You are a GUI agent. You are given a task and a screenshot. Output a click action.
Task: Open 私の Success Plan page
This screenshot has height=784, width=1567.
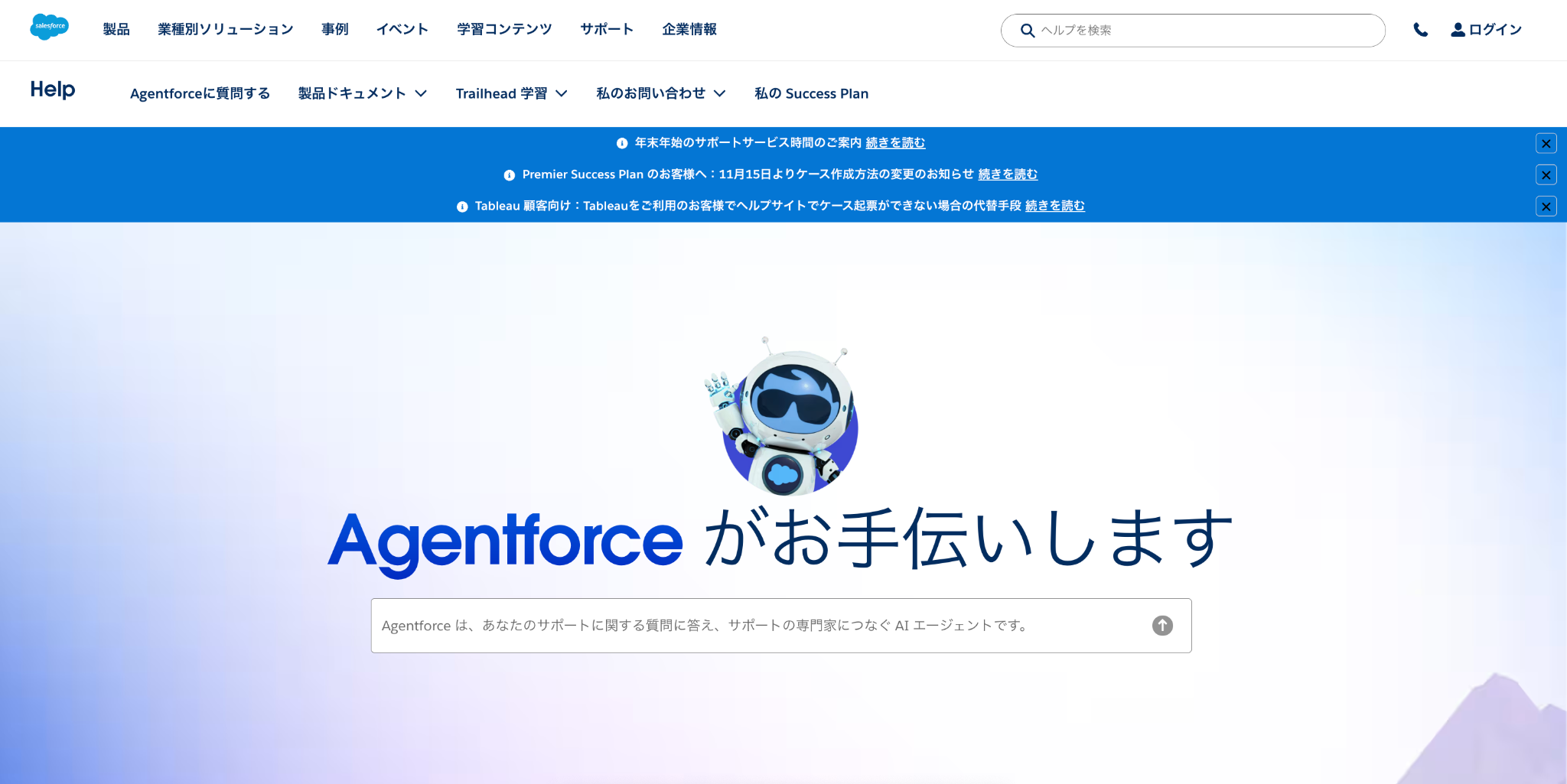tap(812, 93)
